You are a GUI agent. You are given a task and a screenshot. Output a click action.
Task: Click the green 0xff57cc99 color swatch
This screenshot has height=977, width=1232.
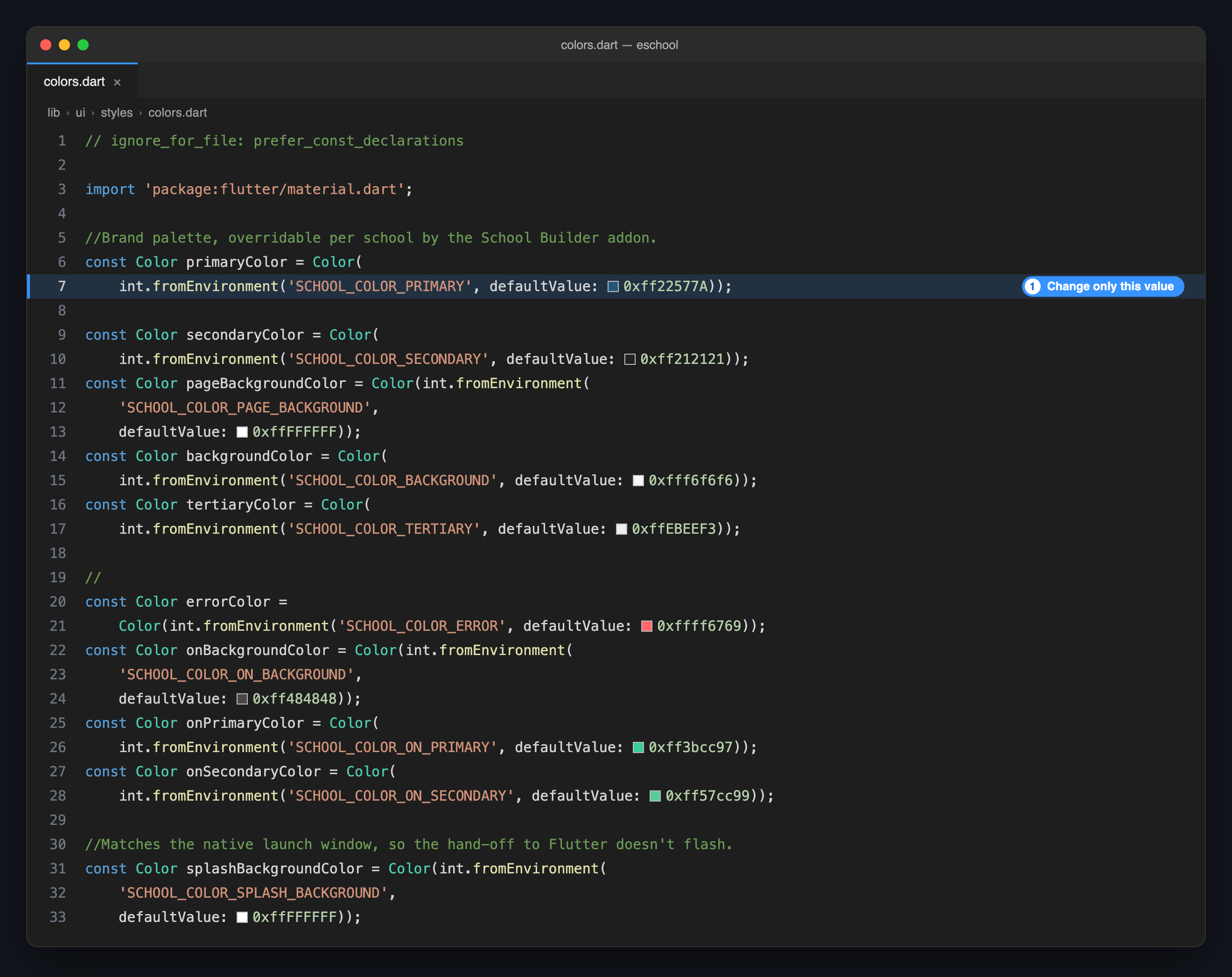[x=655, y=796]
